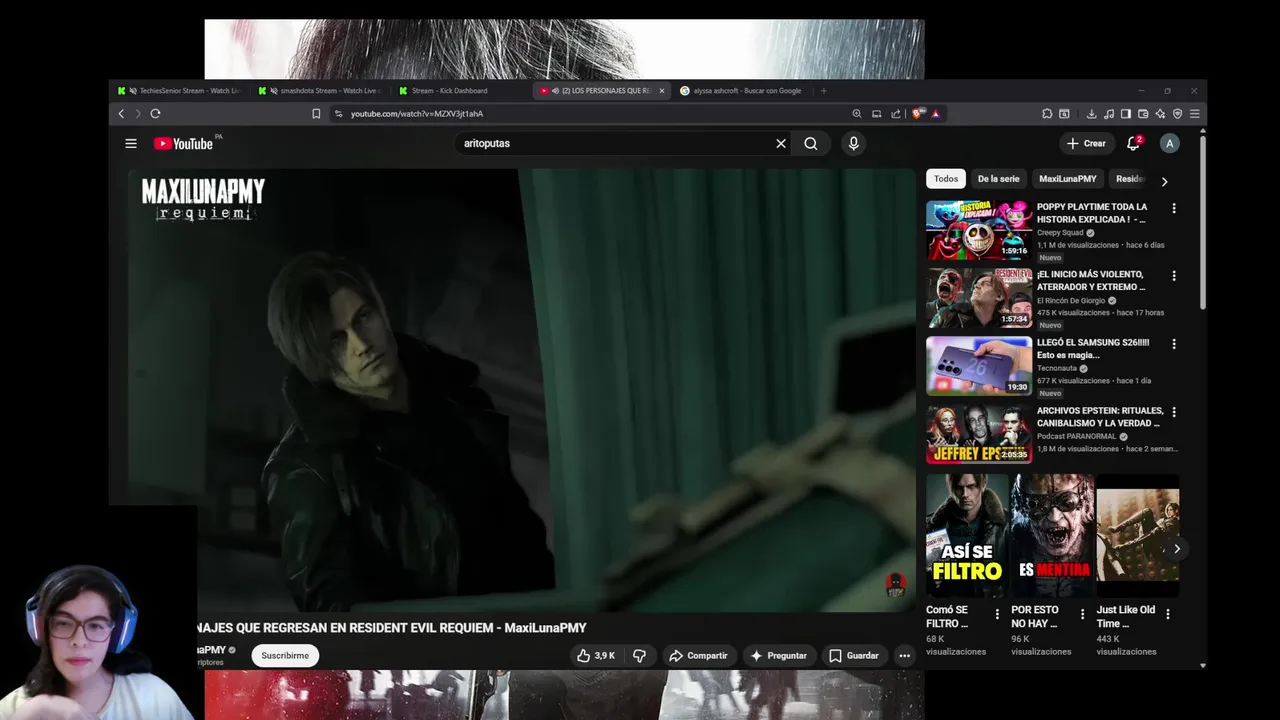This screenshot has height=720, width=1280.
Task: Open YouTube notifications bell
Action: click(1133, 143)
